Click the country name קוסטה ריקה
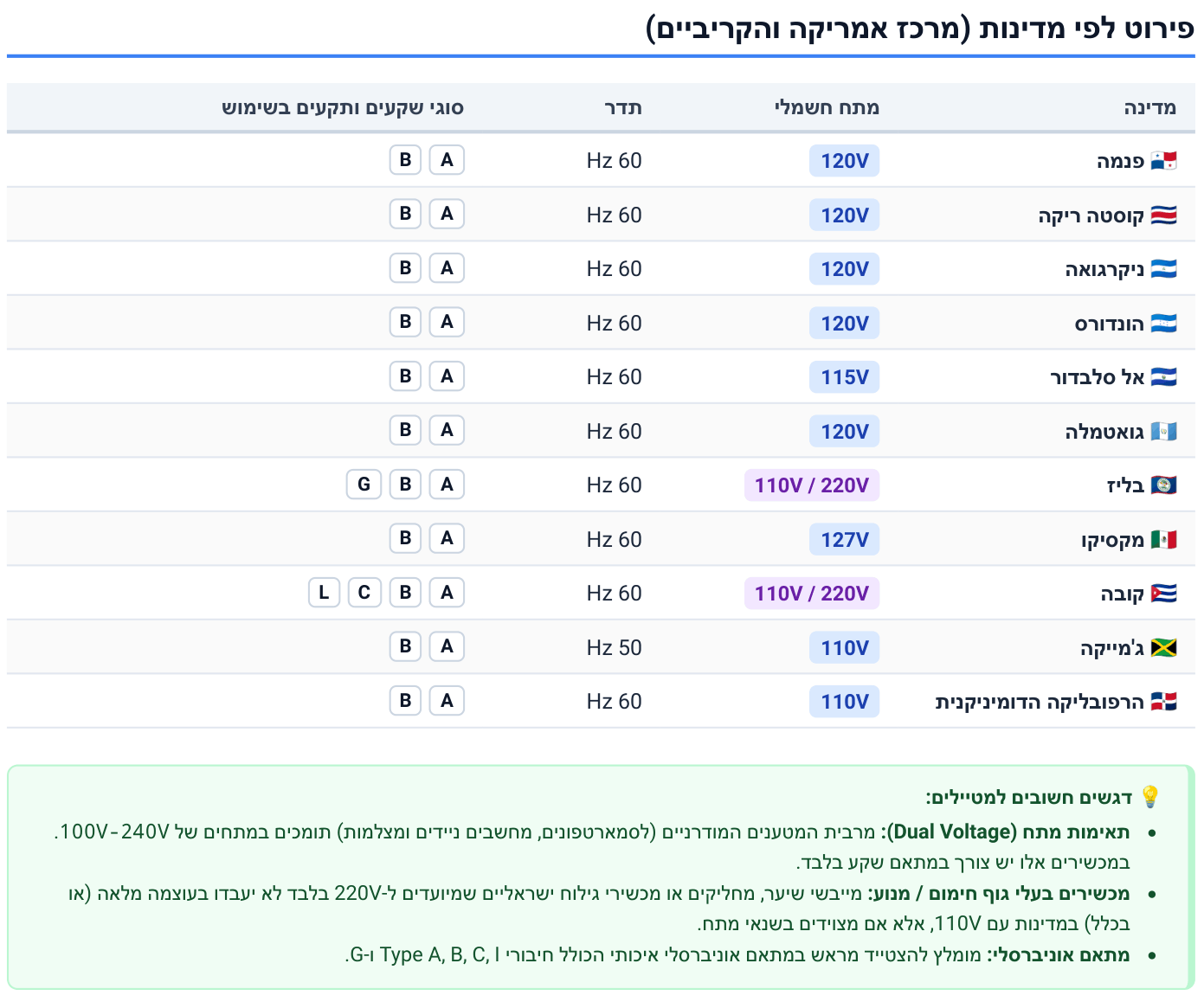The image size is (1204, 1002). click(x=1091, y=215)
